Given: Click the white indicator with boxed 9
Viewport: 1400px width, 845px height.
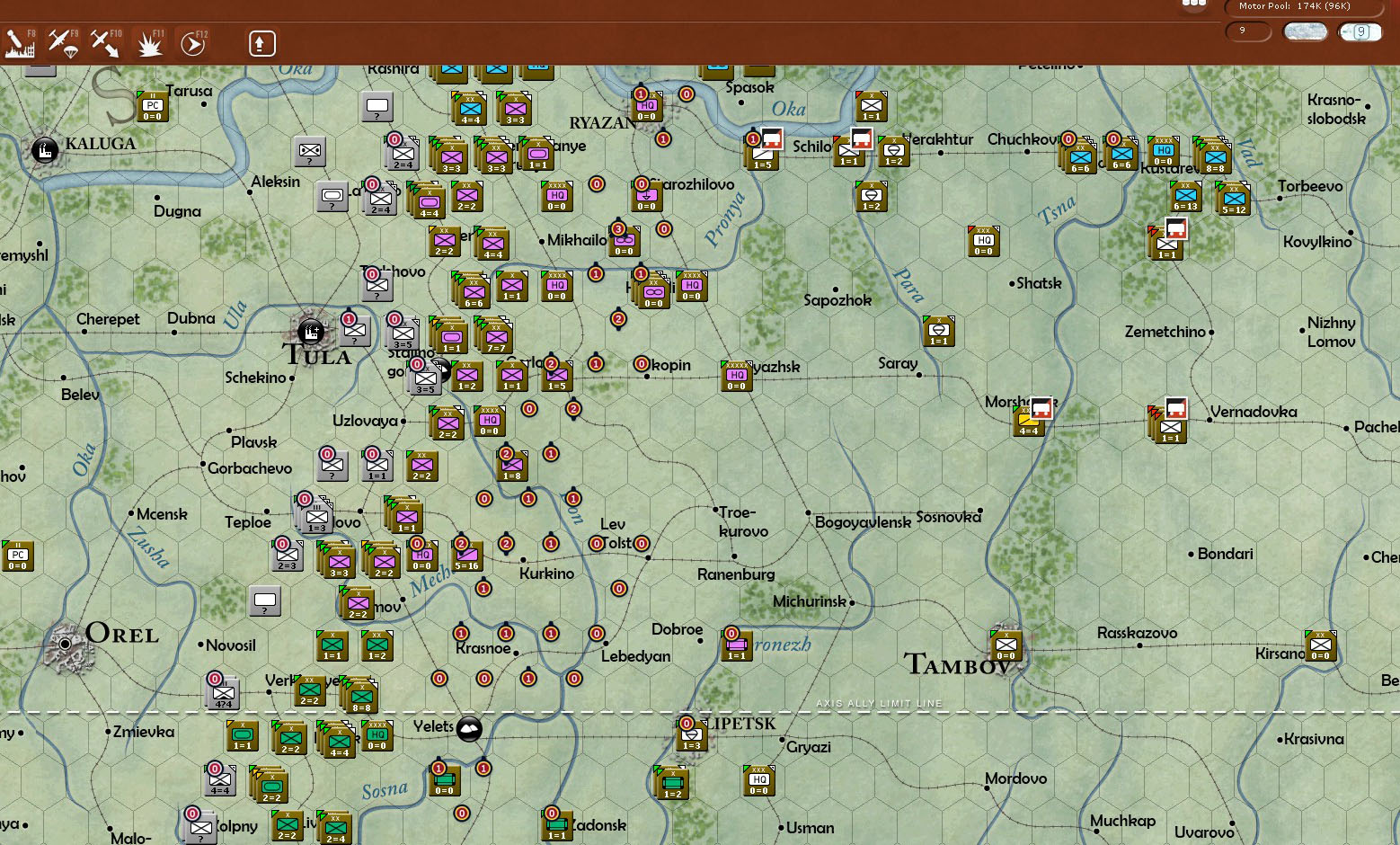Looking at the screenshot, I should coord(1360,31).
